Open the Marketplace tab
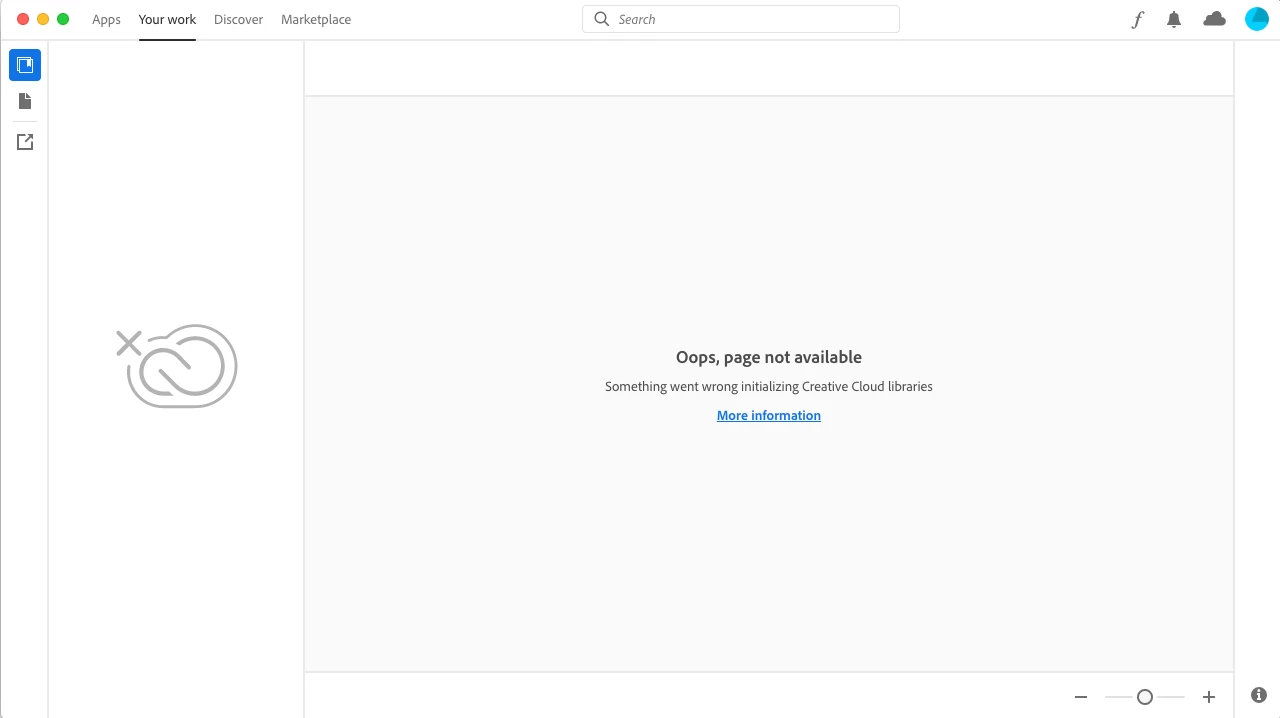 coord(316,20)
